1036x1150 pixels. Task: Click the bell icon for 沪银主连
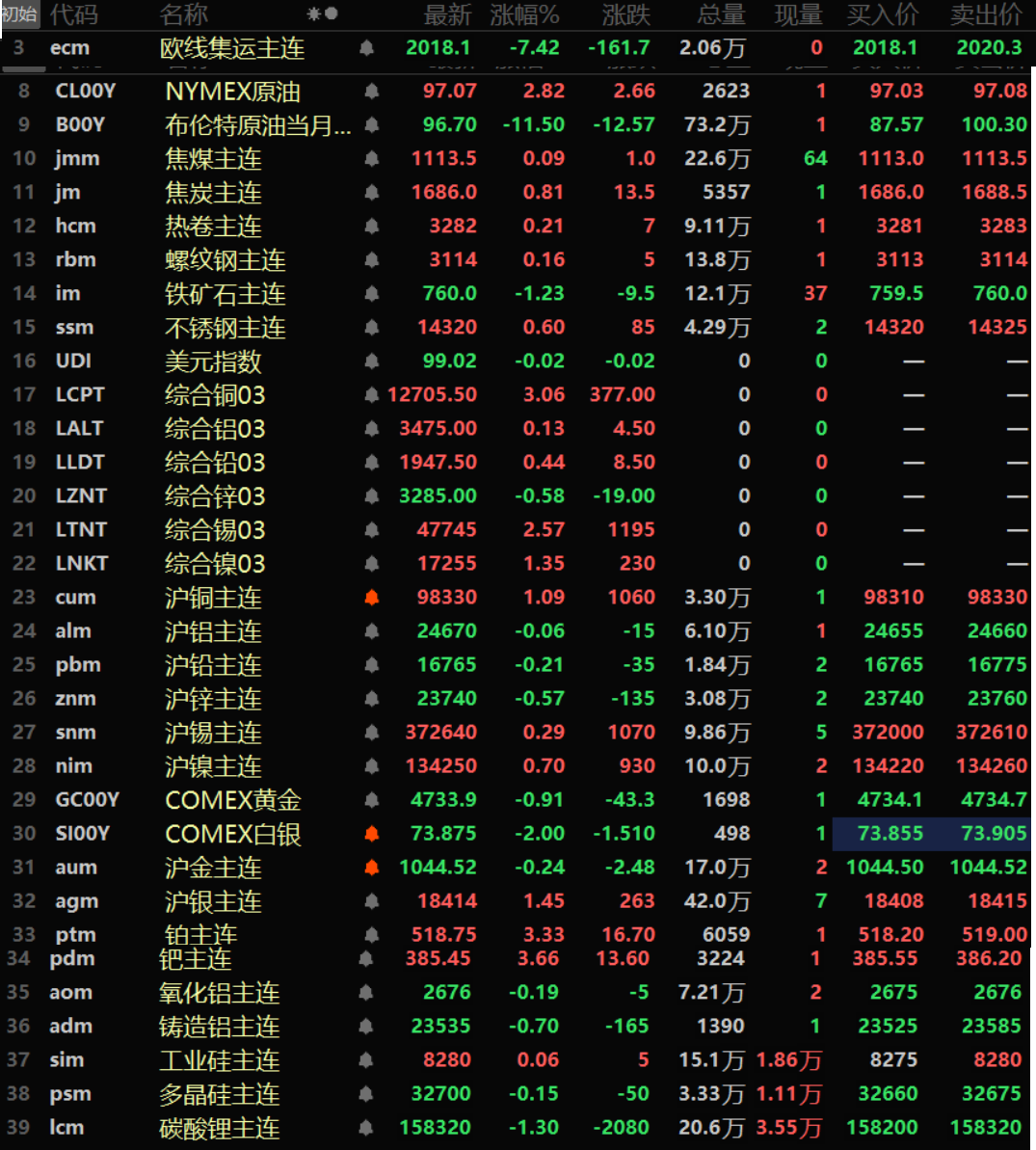[372, 901]
